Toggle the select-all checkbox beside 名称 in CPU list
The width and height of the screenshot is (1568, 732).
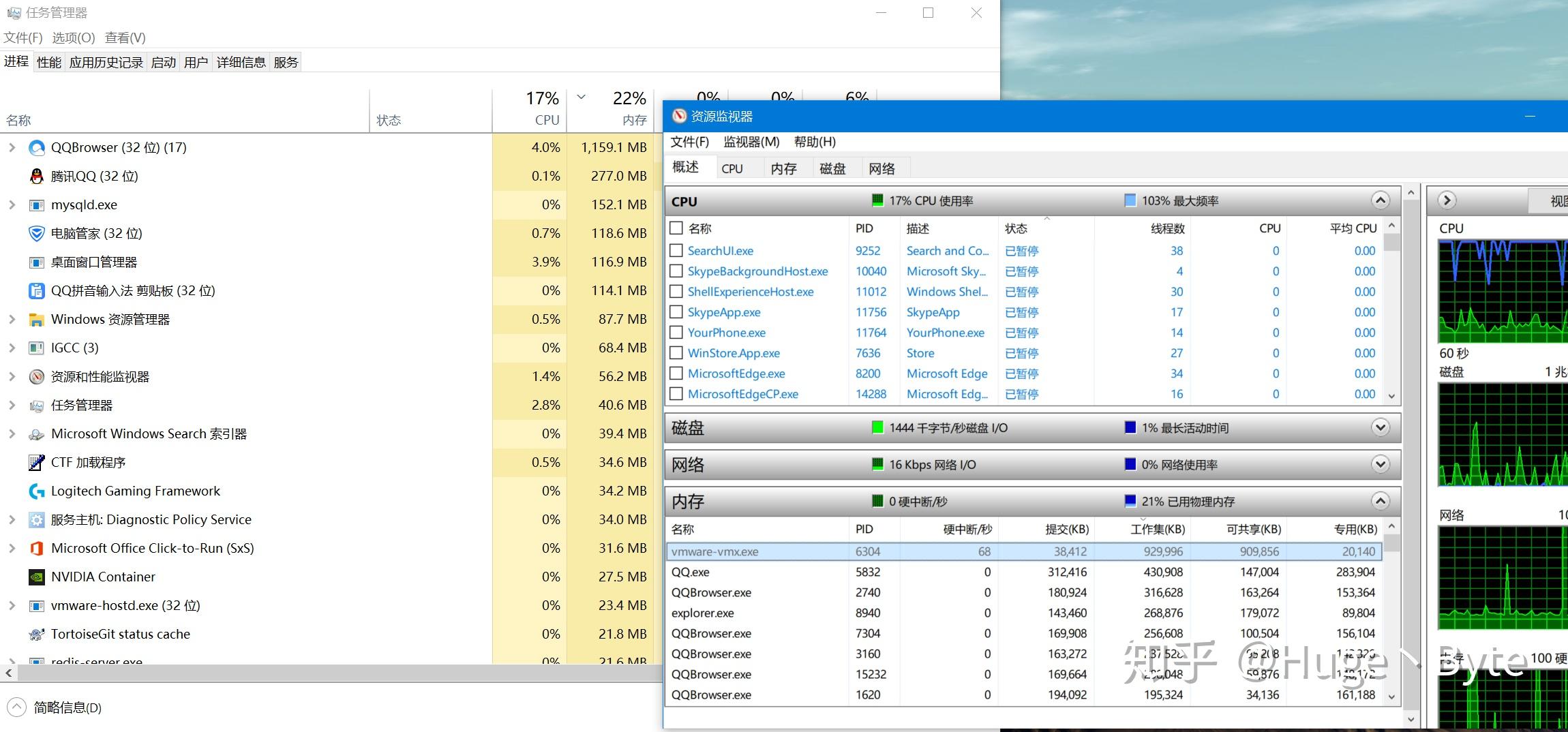pyautogui.click(x=676, y=228)
